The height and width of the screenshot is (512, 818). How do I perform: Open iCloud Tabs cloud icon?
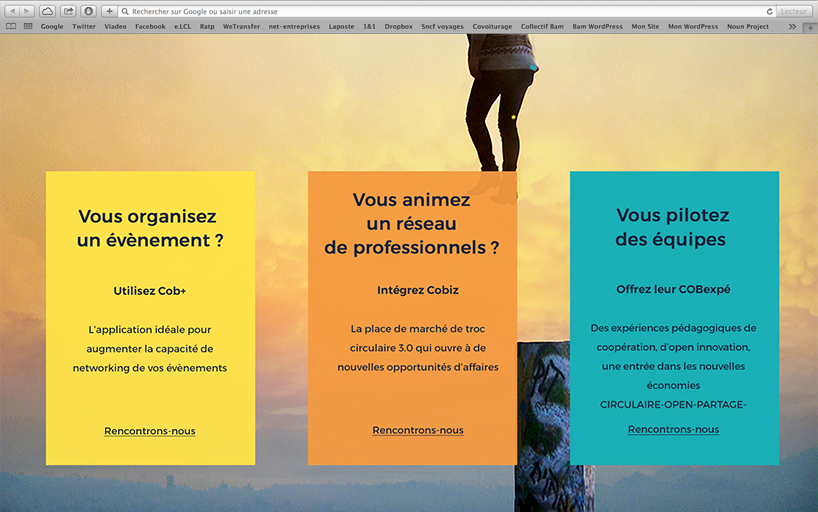click(47, 11)
